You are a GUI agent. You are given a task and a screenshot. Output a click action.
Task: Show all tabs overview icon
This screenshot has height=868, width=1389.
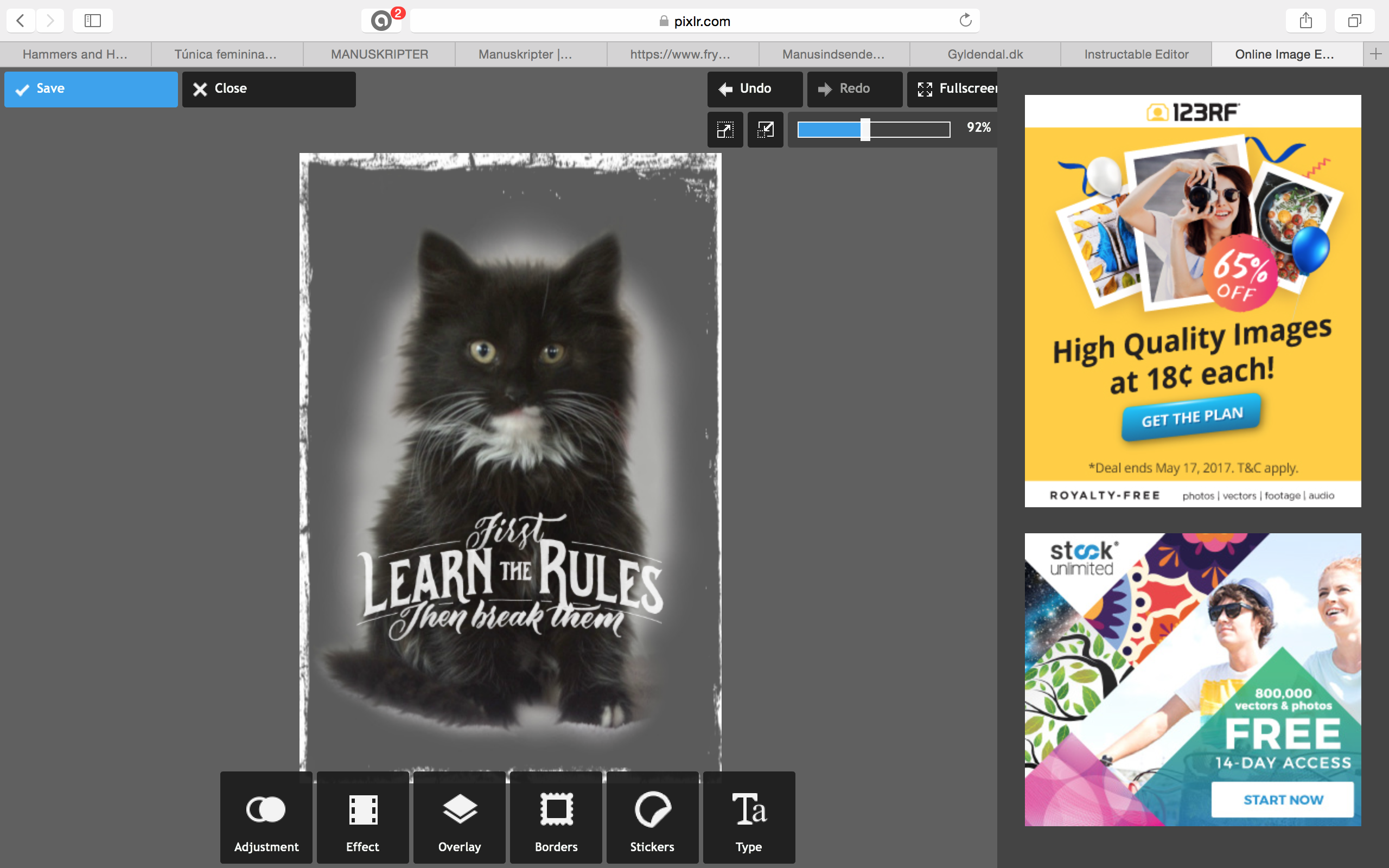pyautogui.click(x=1355, y=21)
